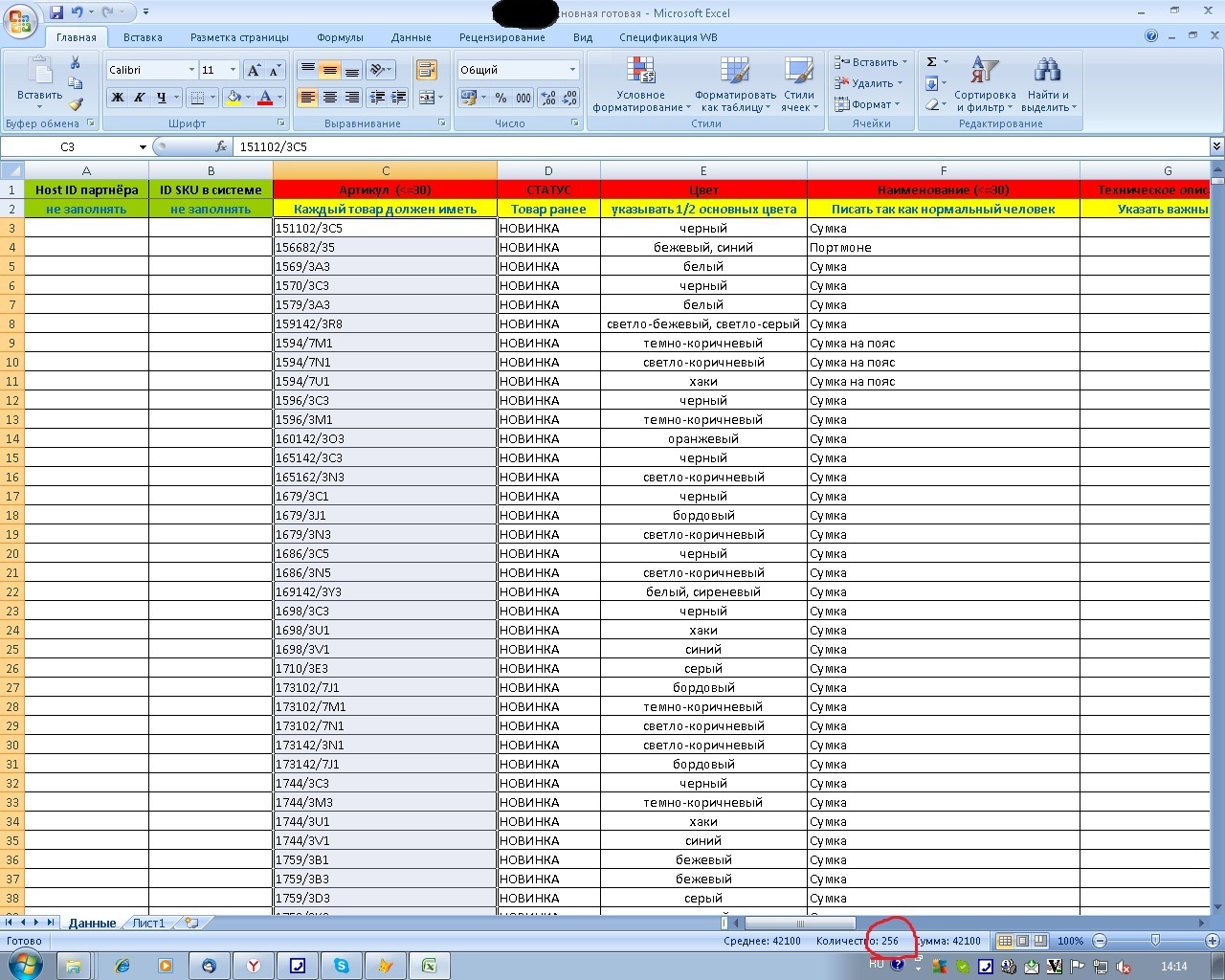Toggle left horizontal text alignment
The height and width of the screenshot is (980, 1225).
307,97
